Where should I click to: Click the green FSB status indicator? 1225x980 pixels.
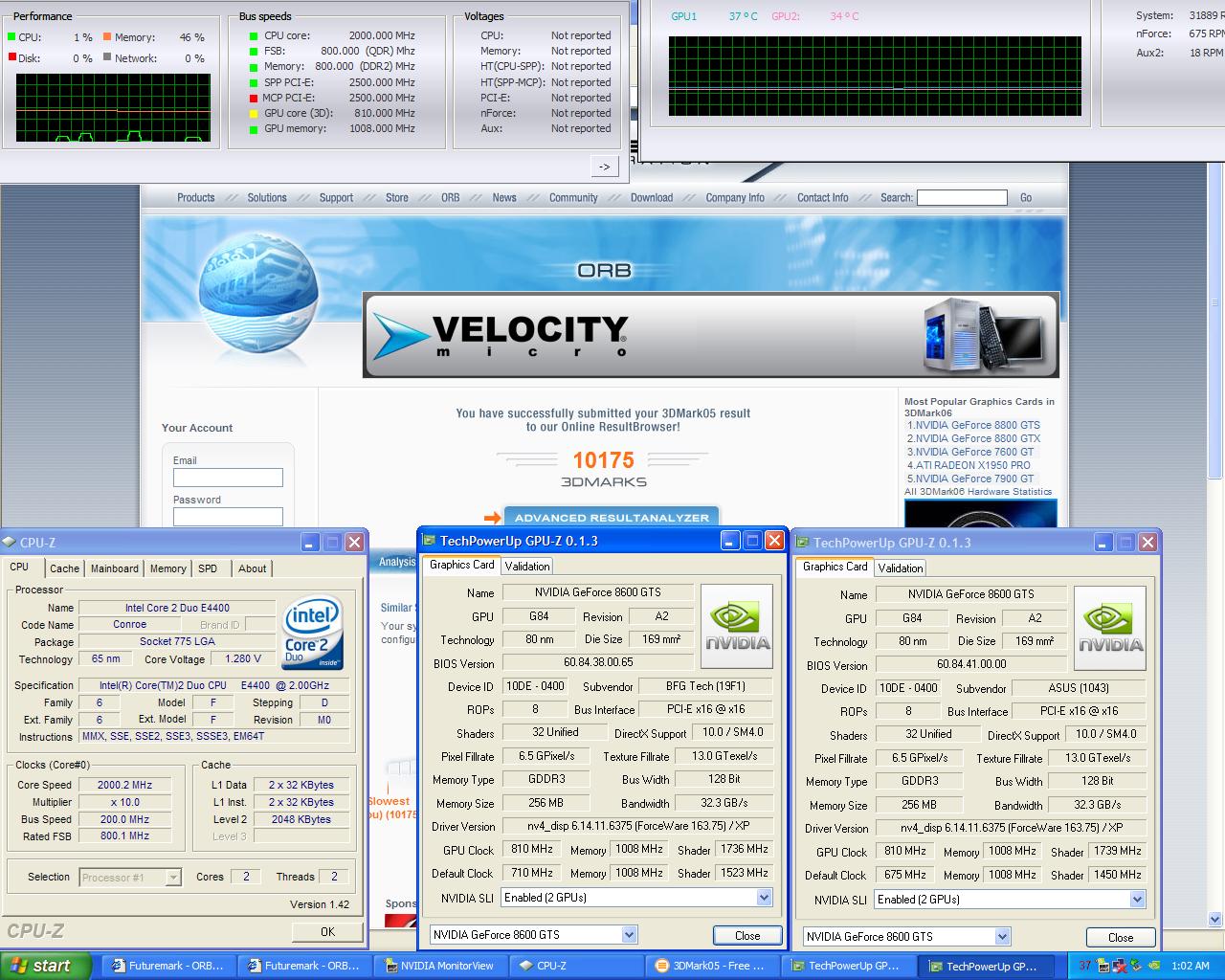[x=254, y=52]
